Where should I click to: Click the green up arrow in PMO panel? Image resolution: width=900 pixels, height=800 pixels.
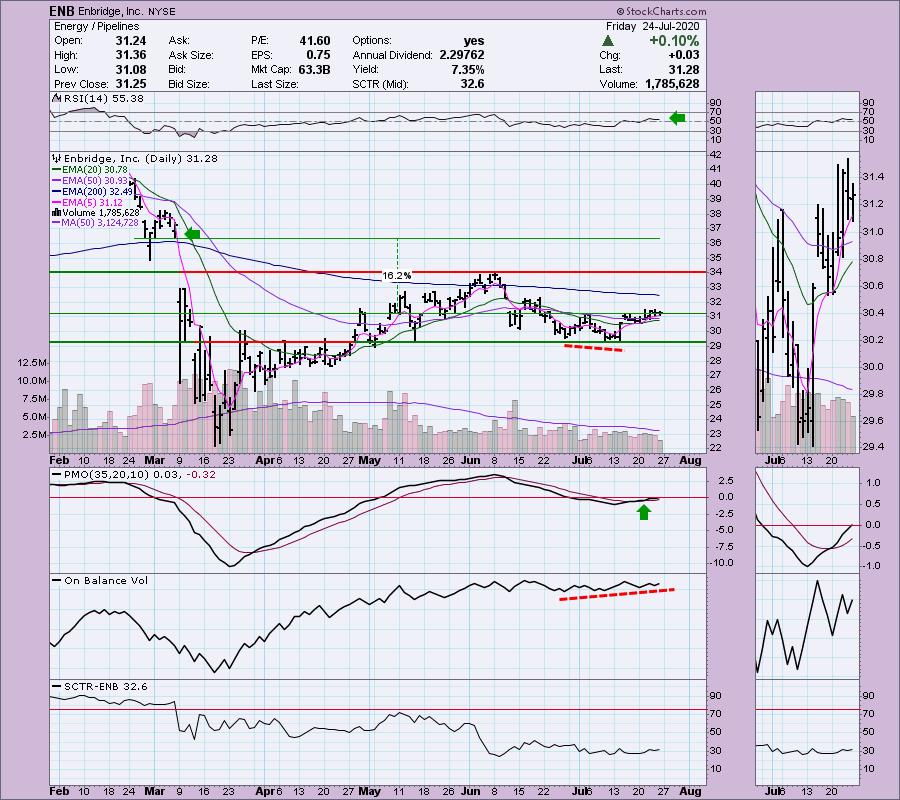pos(645,512)
